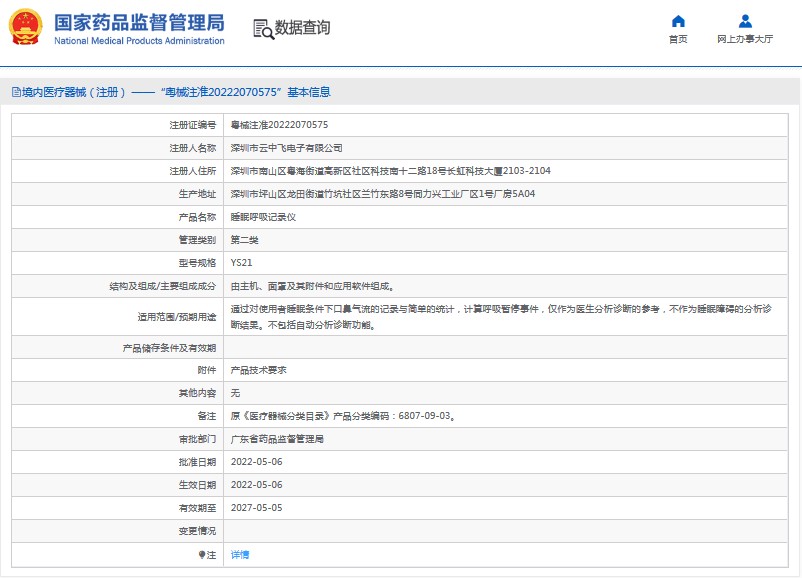Click the 网上办事大厅 text label
Image resolution: width=802 pixels, height=578 pixels.
[745, 39]
